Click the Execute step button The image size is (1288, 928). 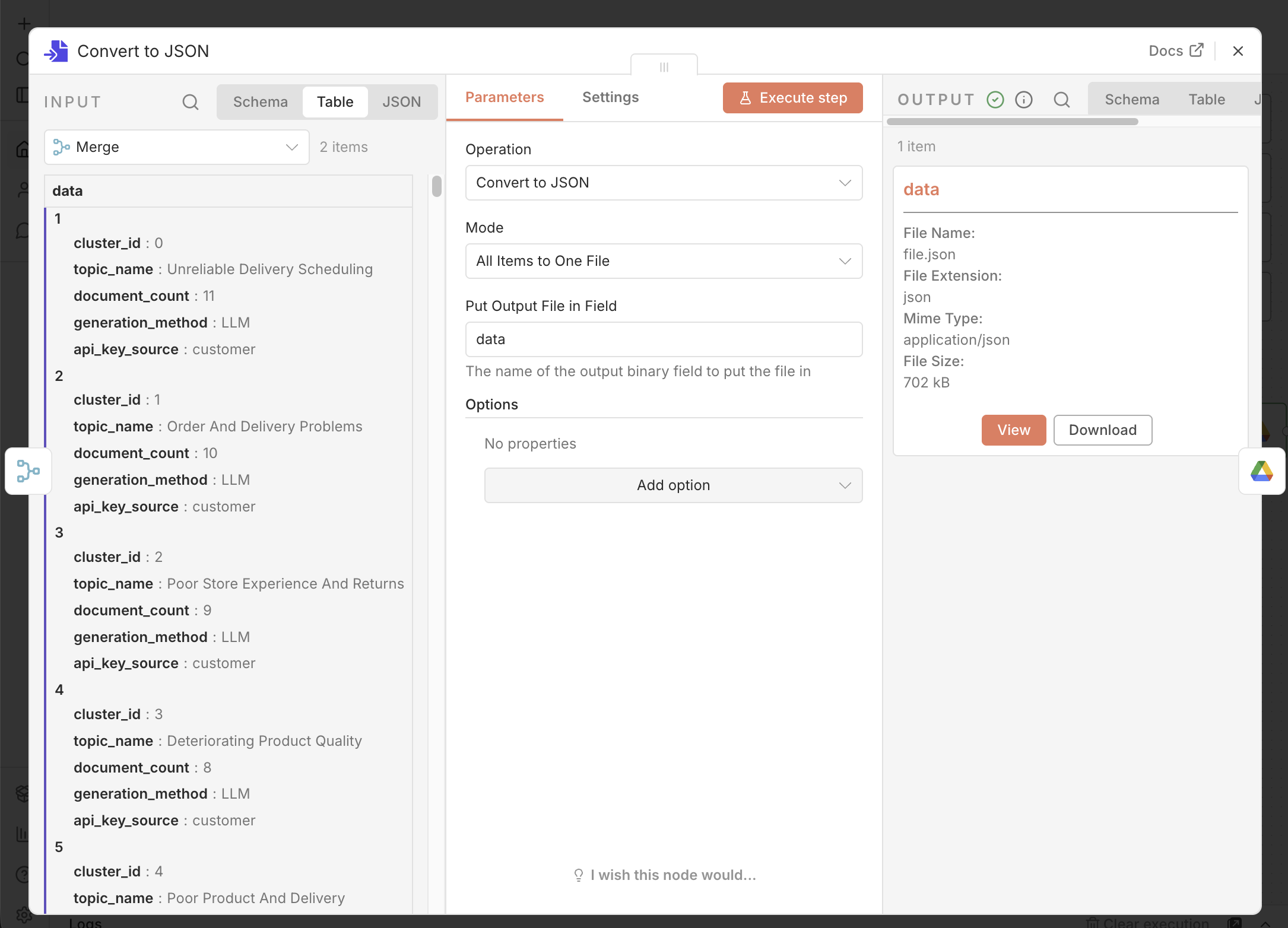(792, 98)
